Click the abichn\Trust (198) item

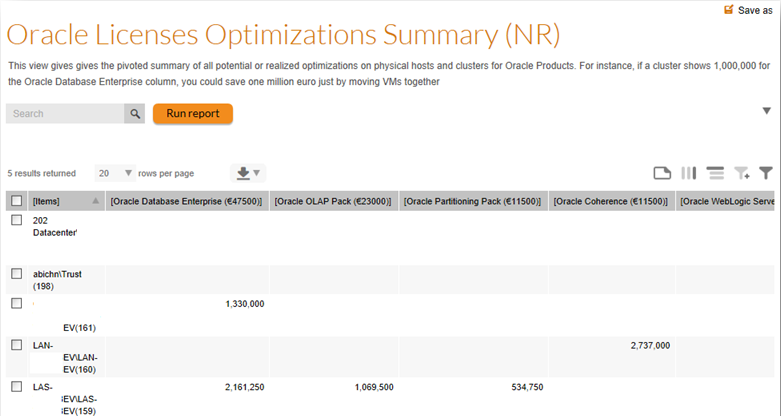click(x=57, y=280)
